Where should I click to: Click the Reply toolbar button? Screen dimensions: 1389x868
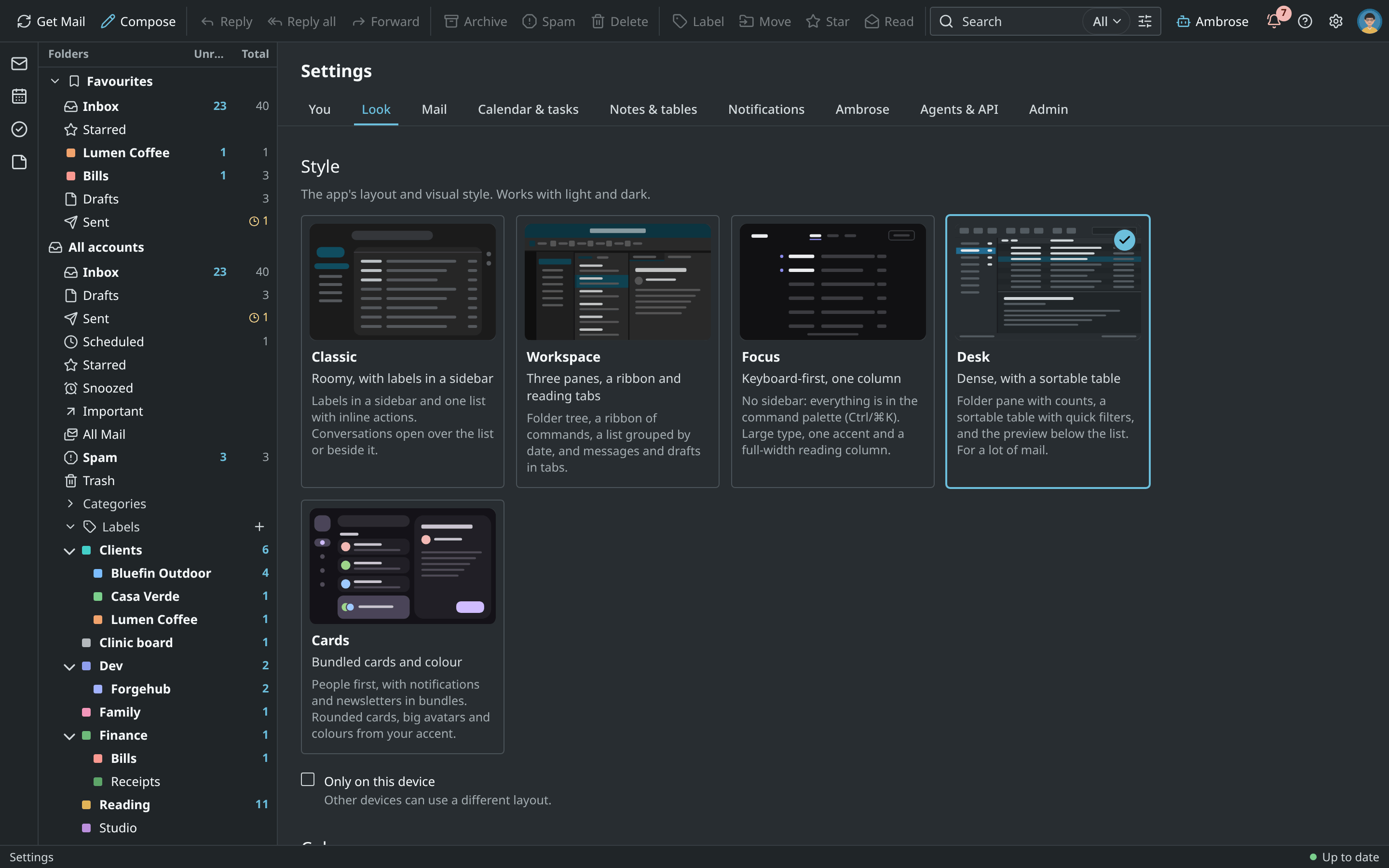[x=226, y=21]
